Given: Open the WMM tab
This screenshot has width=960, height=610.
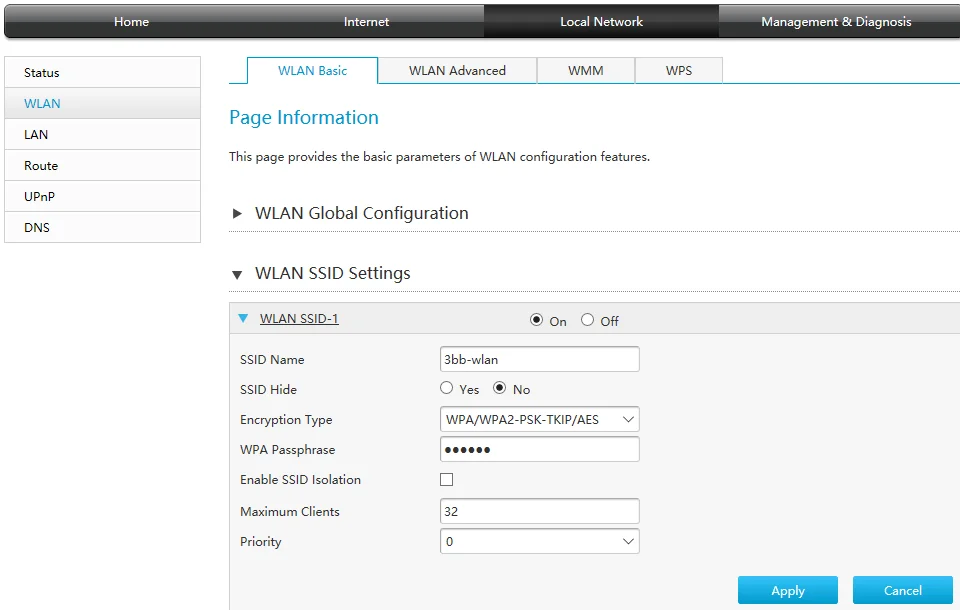Looking at the screenshot, I should (x=585, y=71).
